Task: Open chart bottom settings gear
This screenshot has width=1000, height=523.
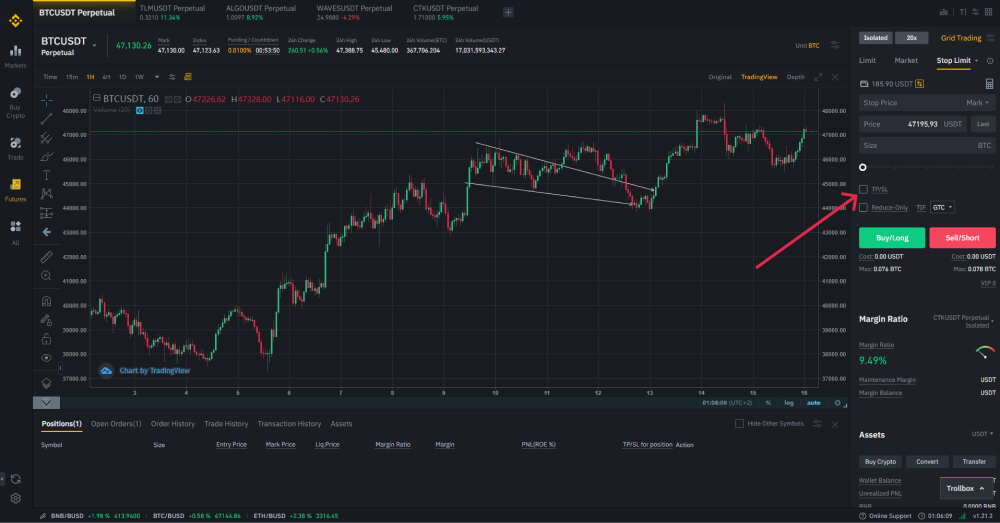Action: click(837, 403)
